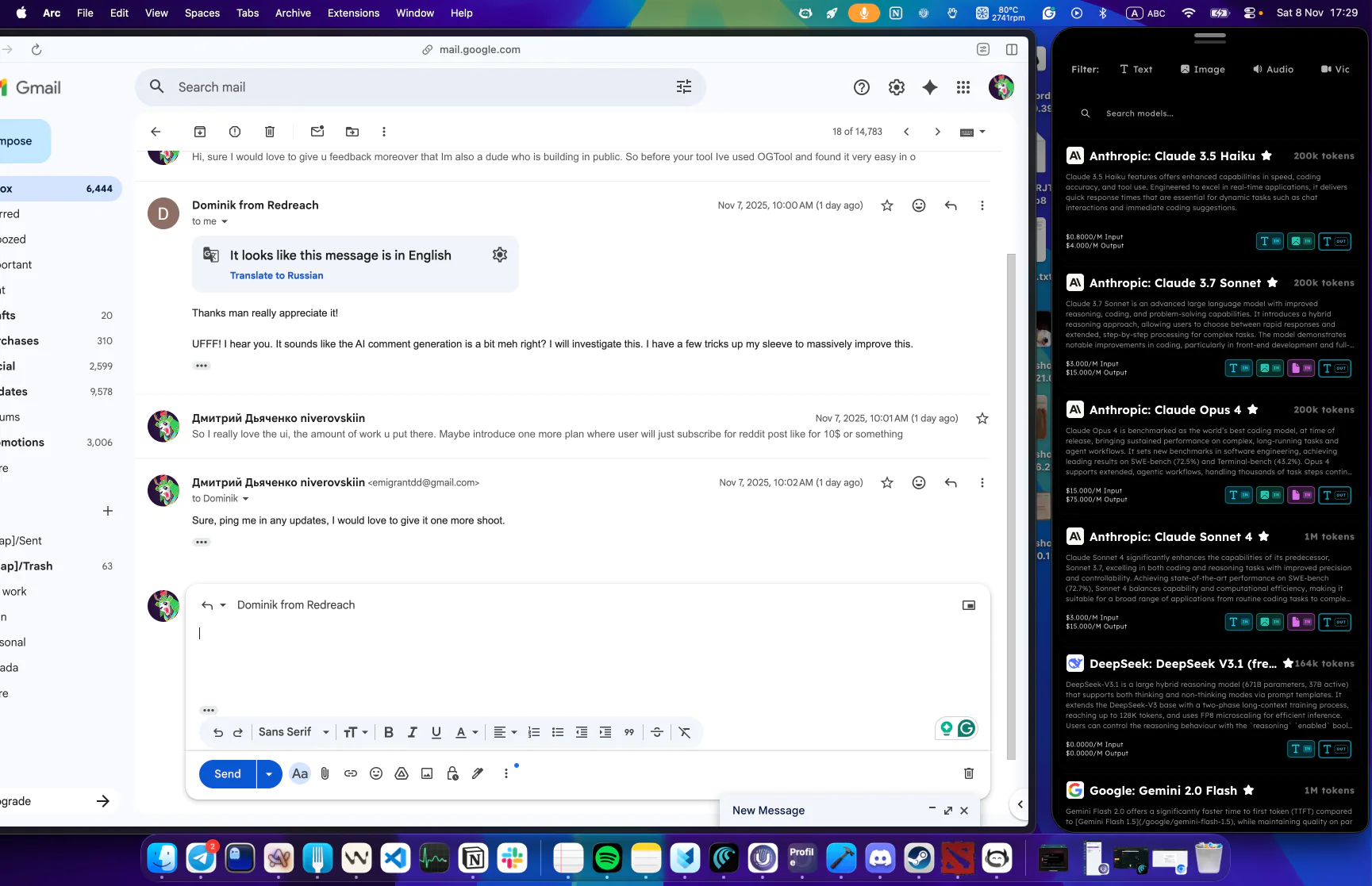
Task: Open Grammarly in the compose window
Action: point(966,728)
